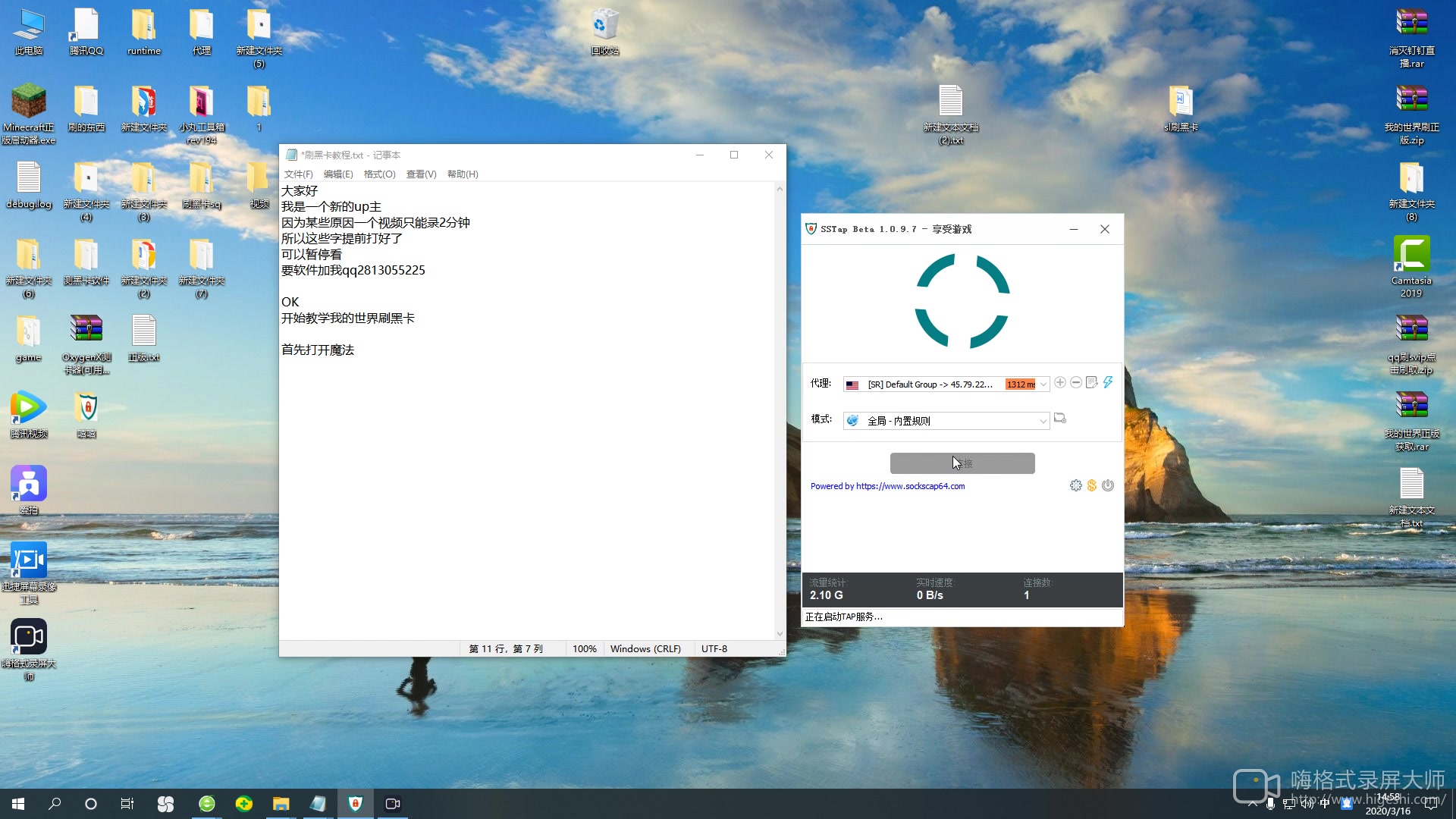
Task: Open the sockscap64.com link
Action: (910, 486)
